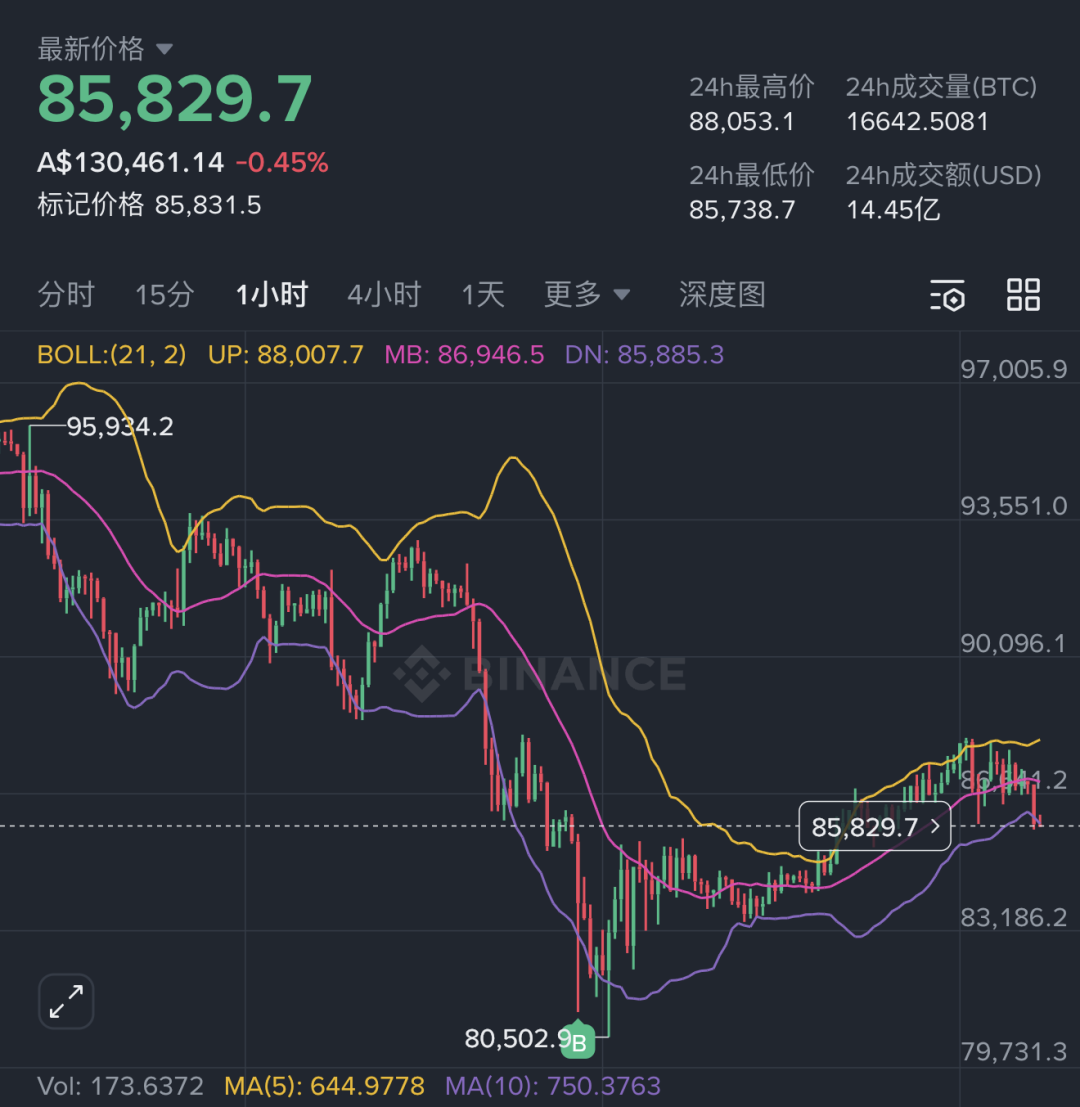Tap the 标记价格 mark price label
The width and height of the screenshot is (1080, 1107).
tap(90, 205)
